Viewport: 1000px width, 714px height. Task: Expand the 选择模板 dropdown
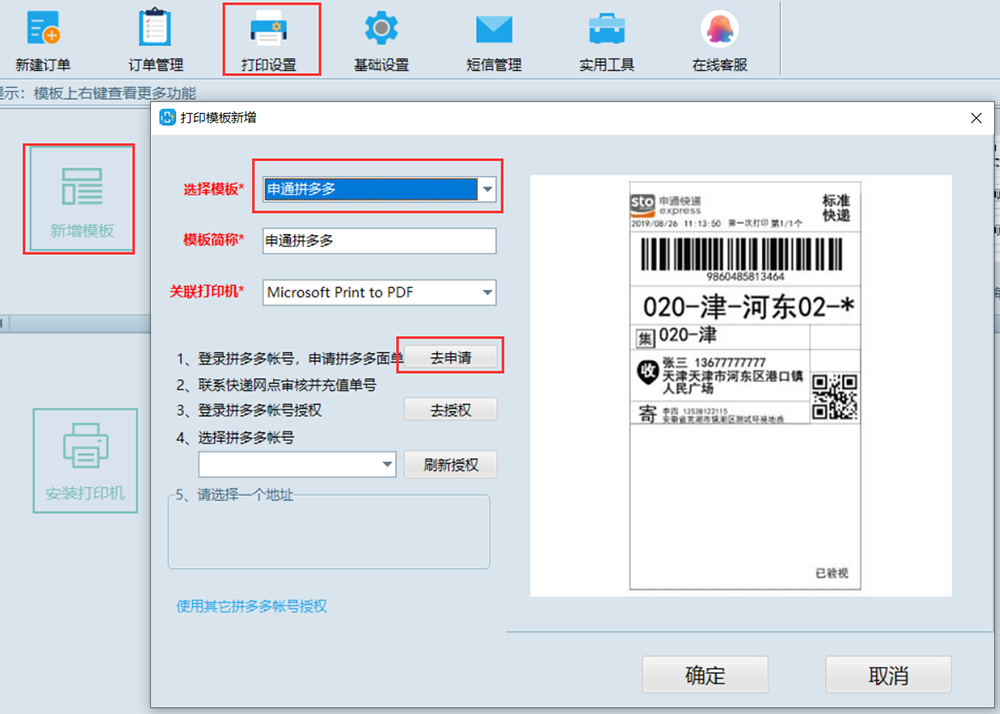click(487, 189)
